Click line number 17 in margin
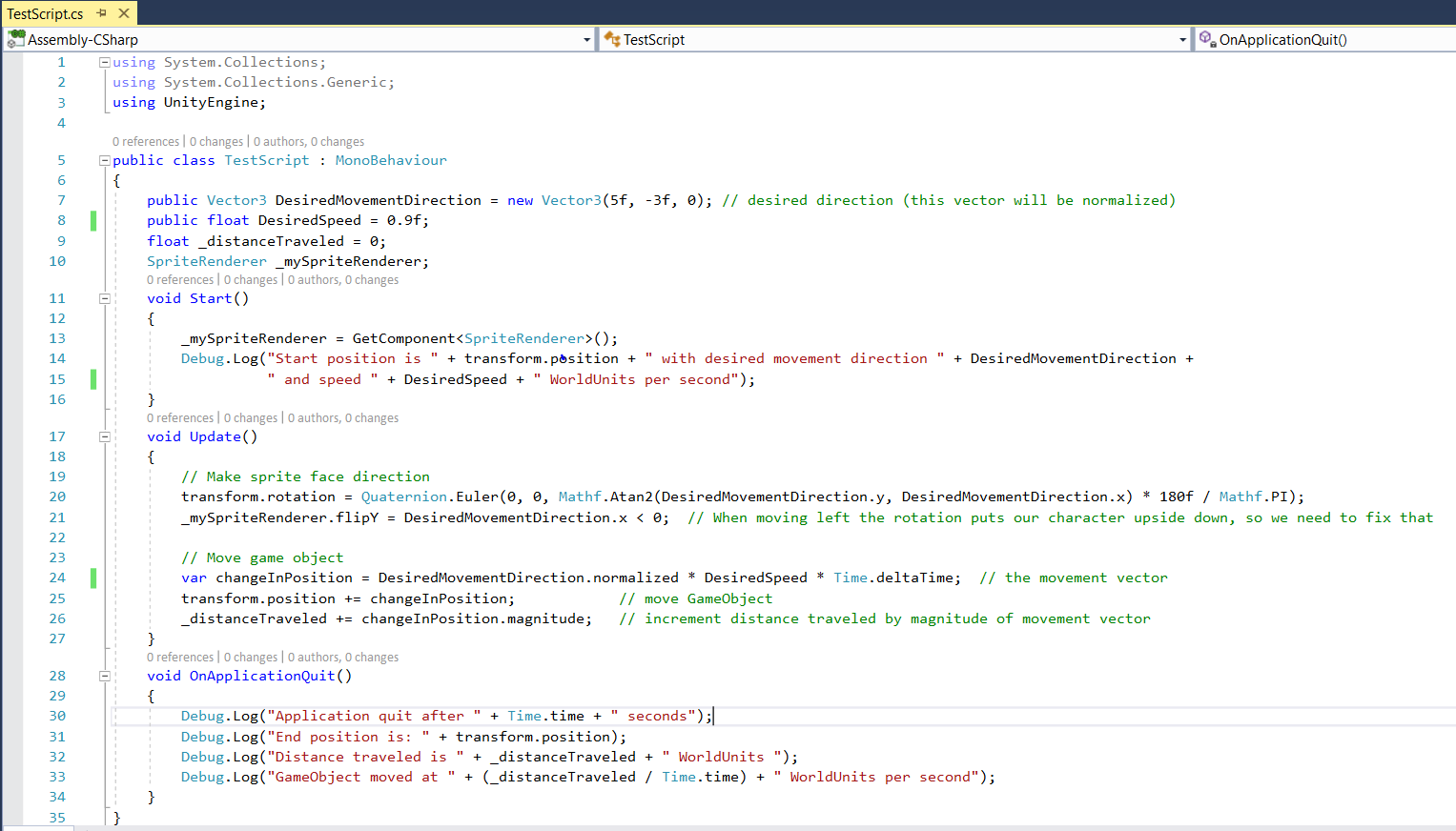Viewport: 1456px width, 831px height. pyautogui.click(x=57, y=436)
